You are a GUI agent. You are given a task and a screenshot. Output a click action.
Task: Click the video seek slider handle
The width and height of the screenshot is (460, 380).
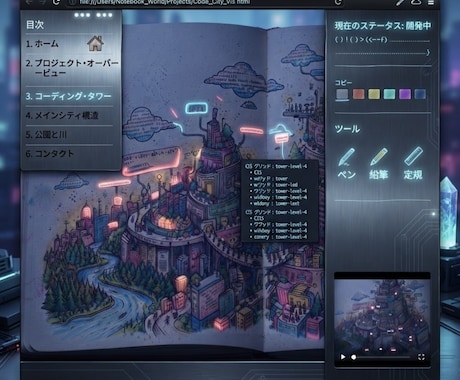coord(354,357)
